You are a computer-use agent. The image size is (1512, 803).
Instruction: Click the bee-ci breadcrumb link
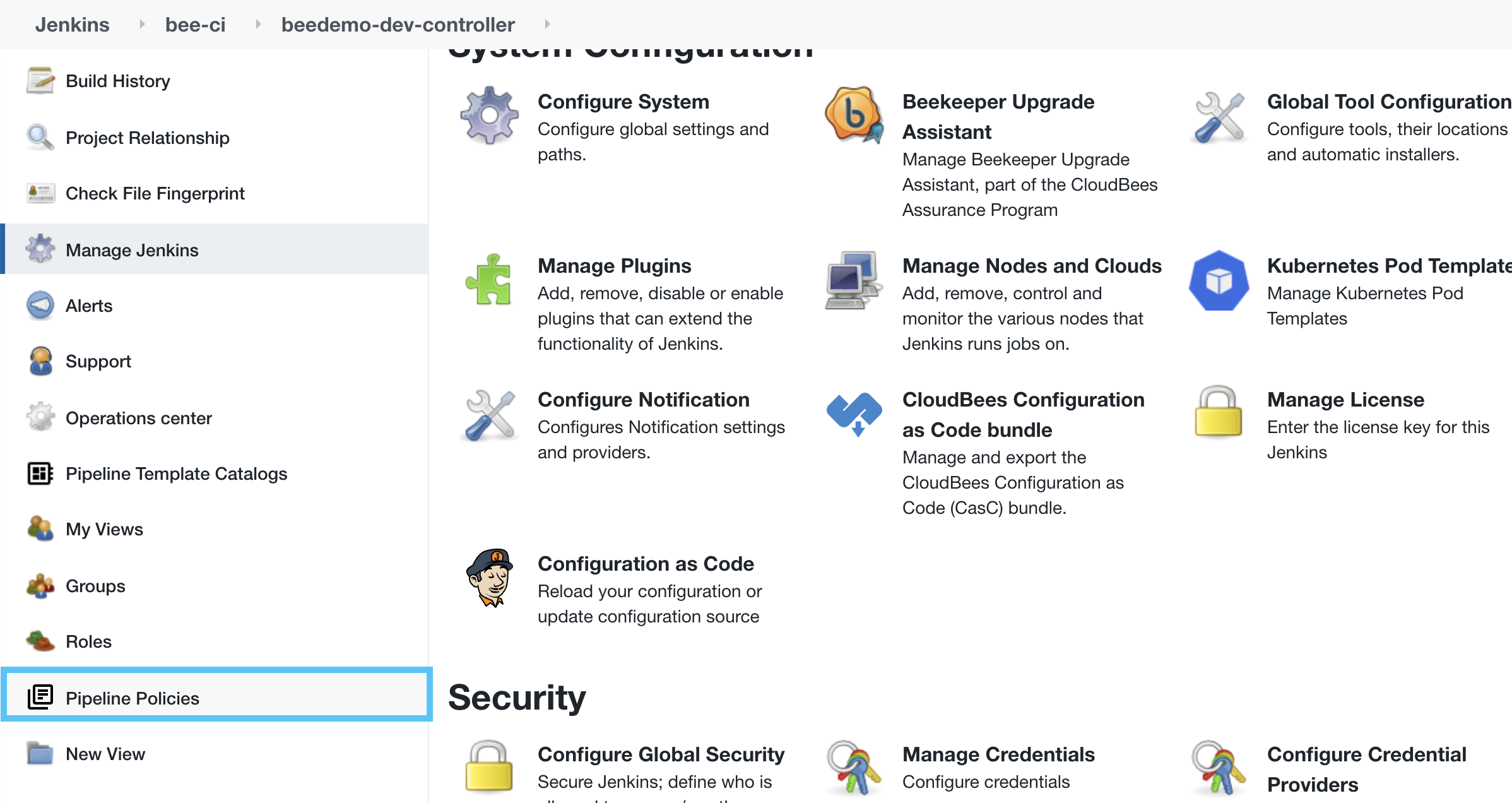click(195, 25)
